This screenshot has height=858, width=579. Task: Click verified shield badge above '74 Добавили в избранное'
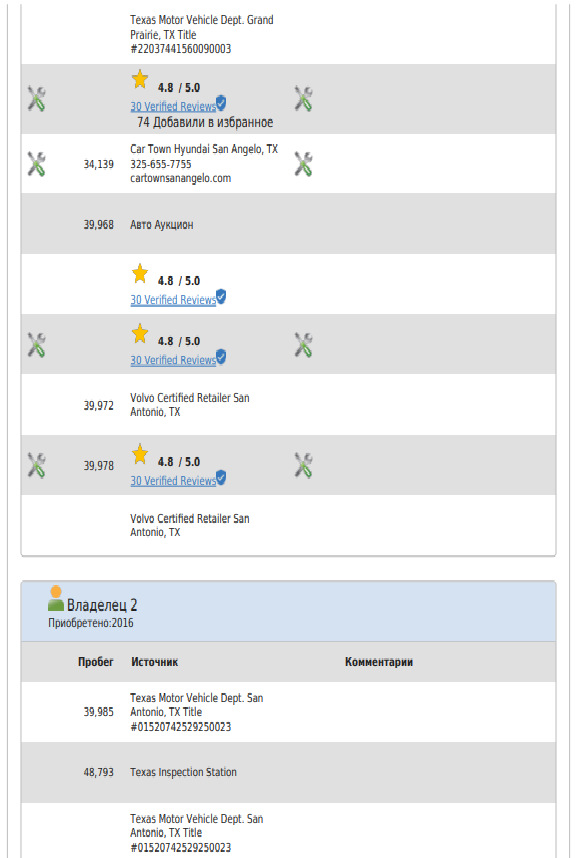(x=221, y=102)
